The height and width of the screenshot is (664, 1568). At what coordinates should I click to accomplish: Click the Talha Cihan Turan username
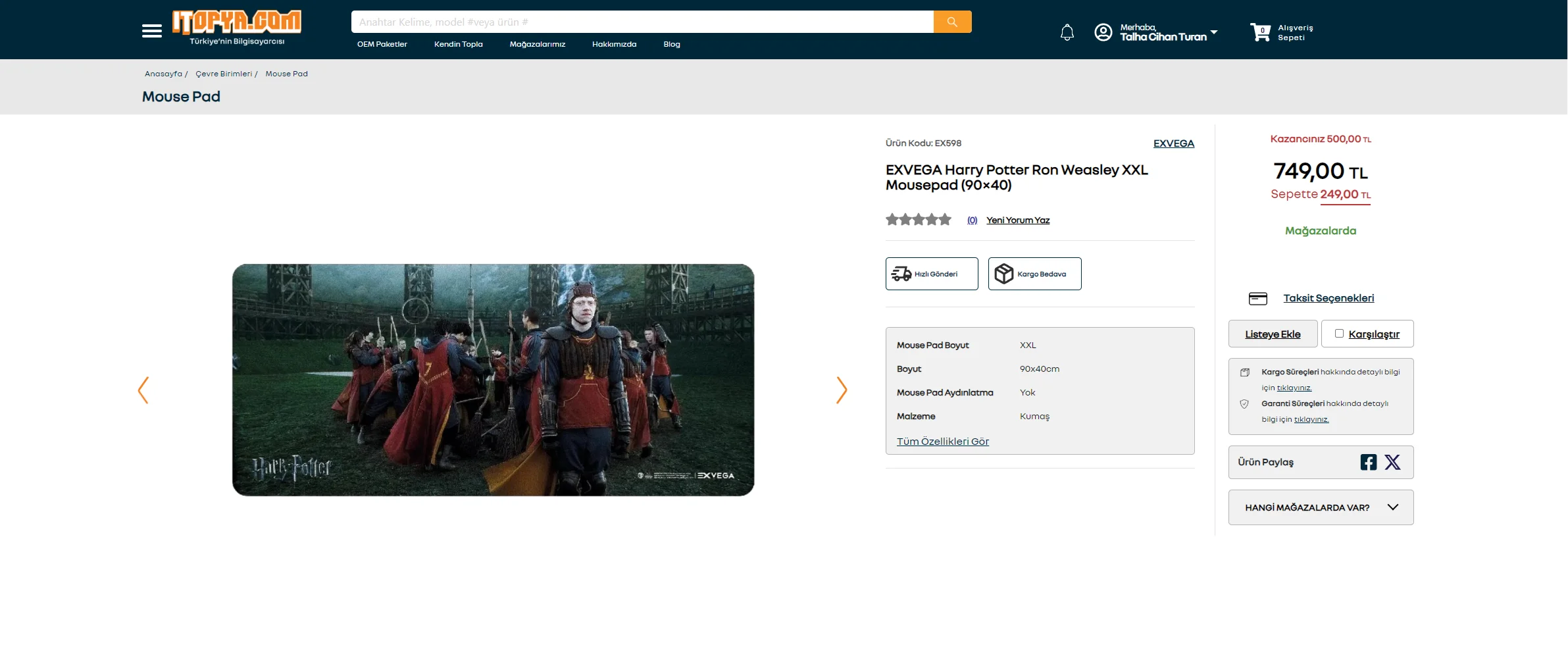click(x=1163, y=38)
